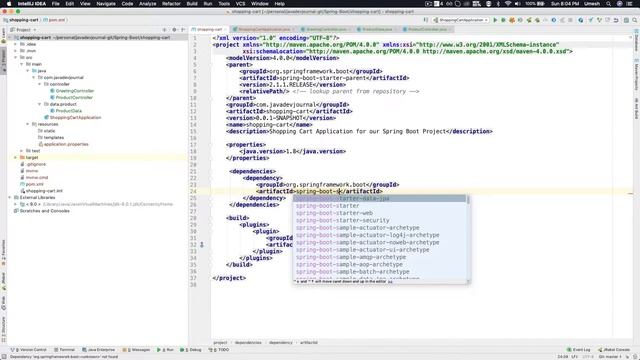Expand the target folder
This screenshot has height=360, width=640.
[x=16, y=157]
